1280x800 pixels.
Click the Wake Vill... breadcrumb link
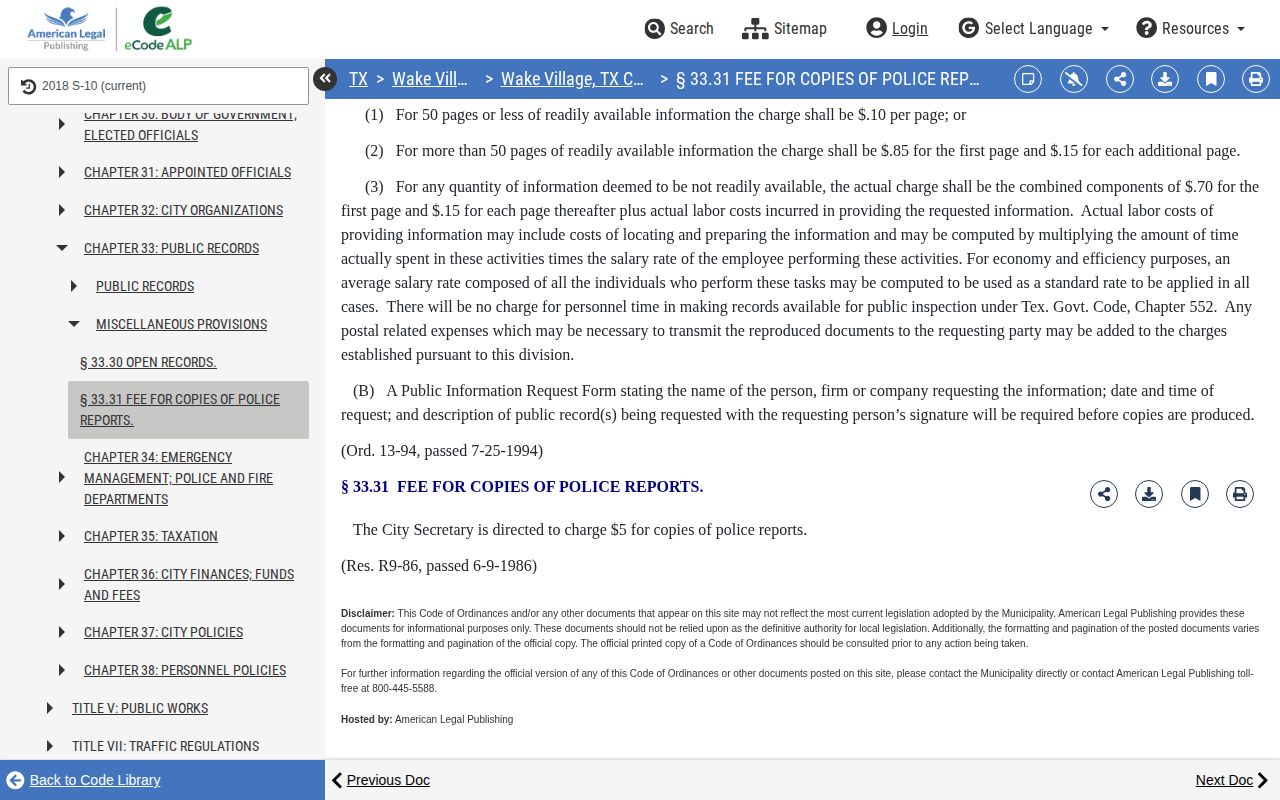[x=430, y=79]
